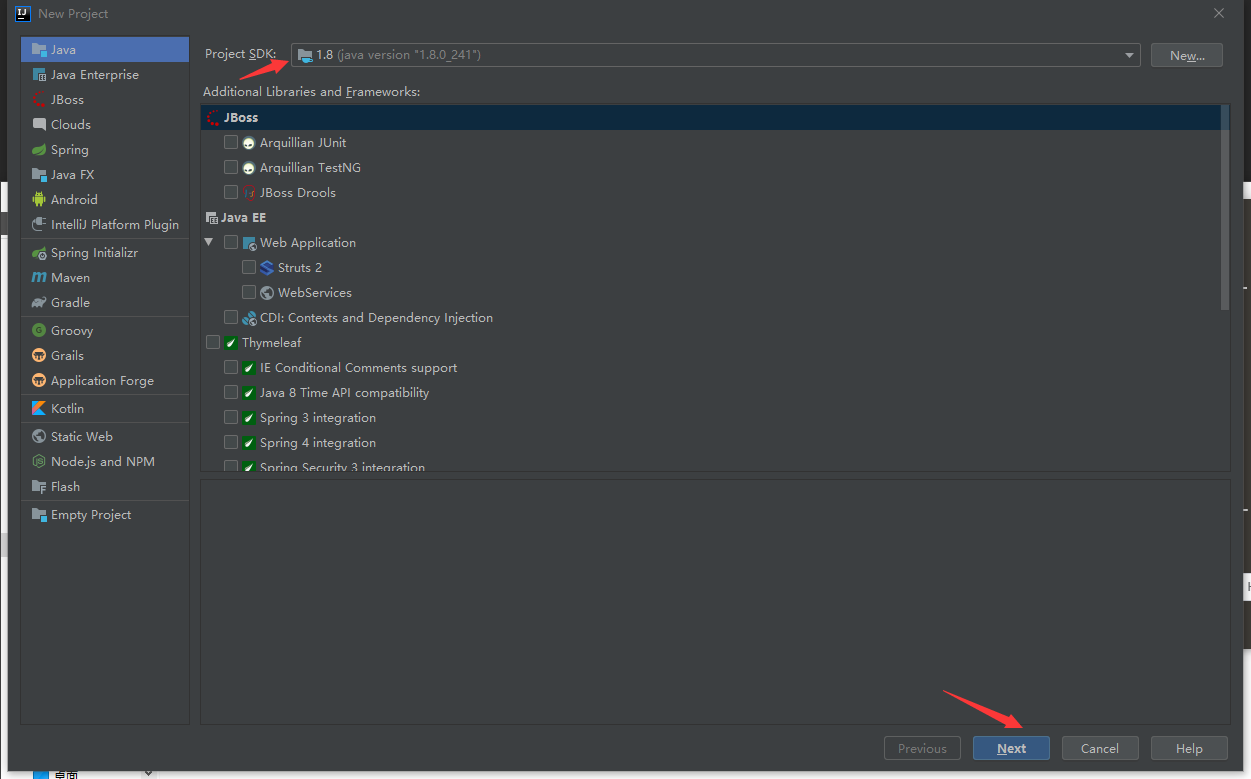
Task: Enable the Arquillian JUnit checkbox
Action: pos(231,142)
